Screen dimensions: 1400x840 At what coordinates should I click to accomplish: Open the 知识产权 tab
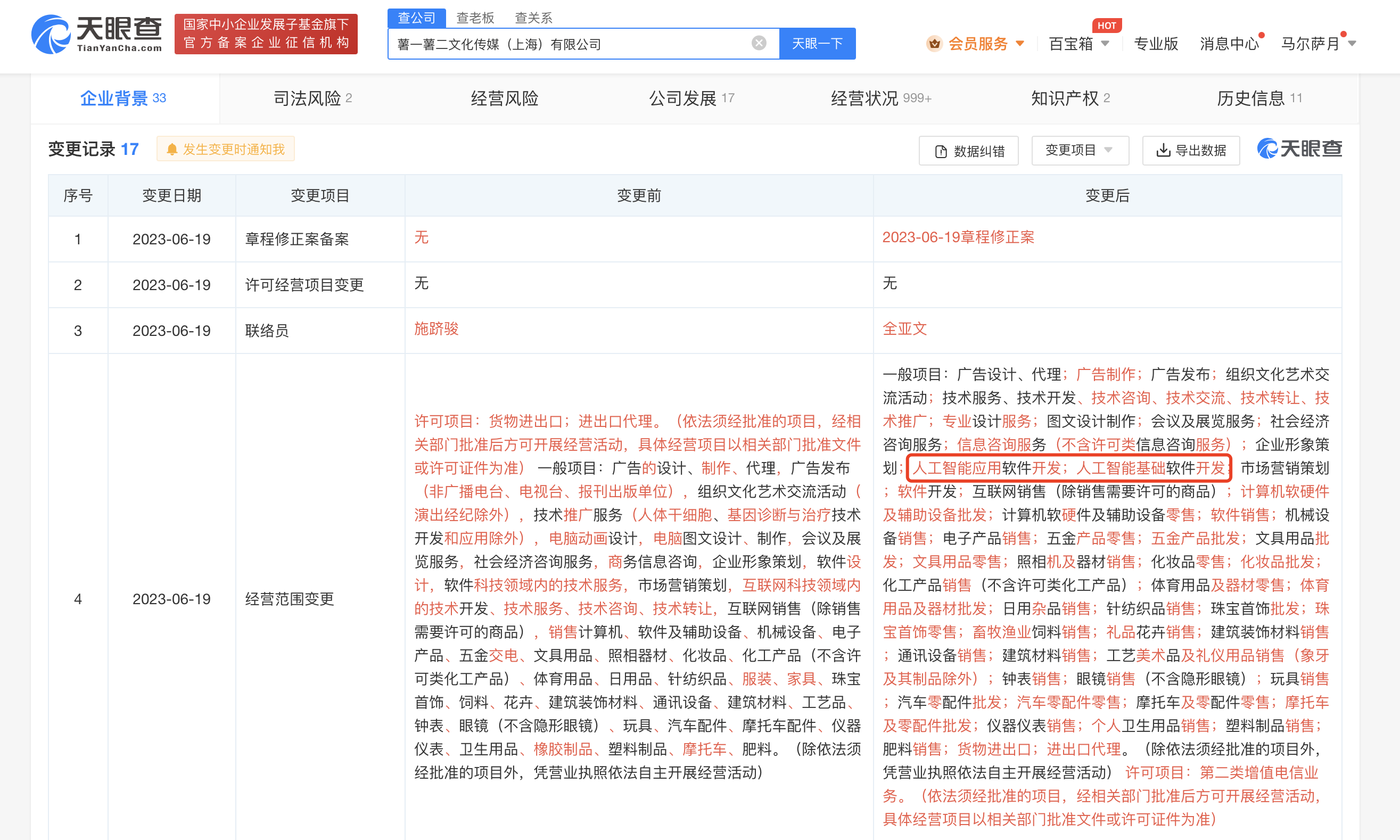(1070, 98)
